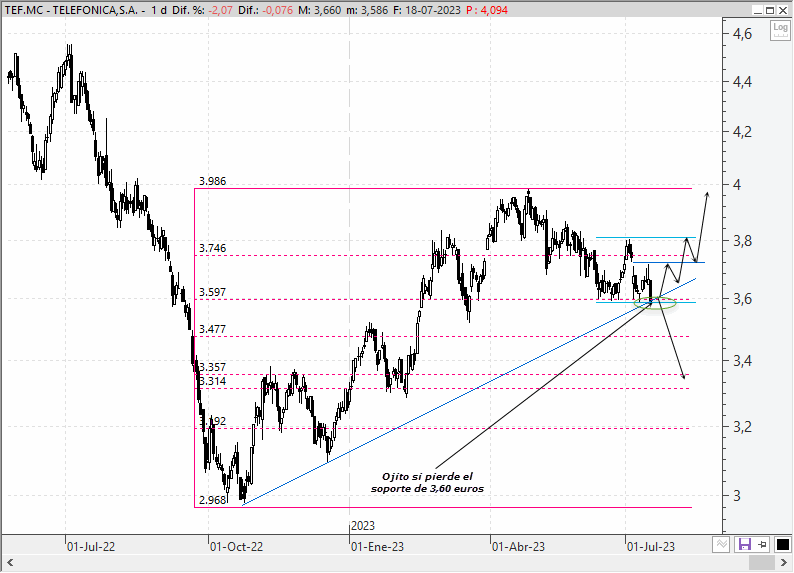
Task: Click the 2.968 Fibonacci level label
Action: tap(213, 500)
